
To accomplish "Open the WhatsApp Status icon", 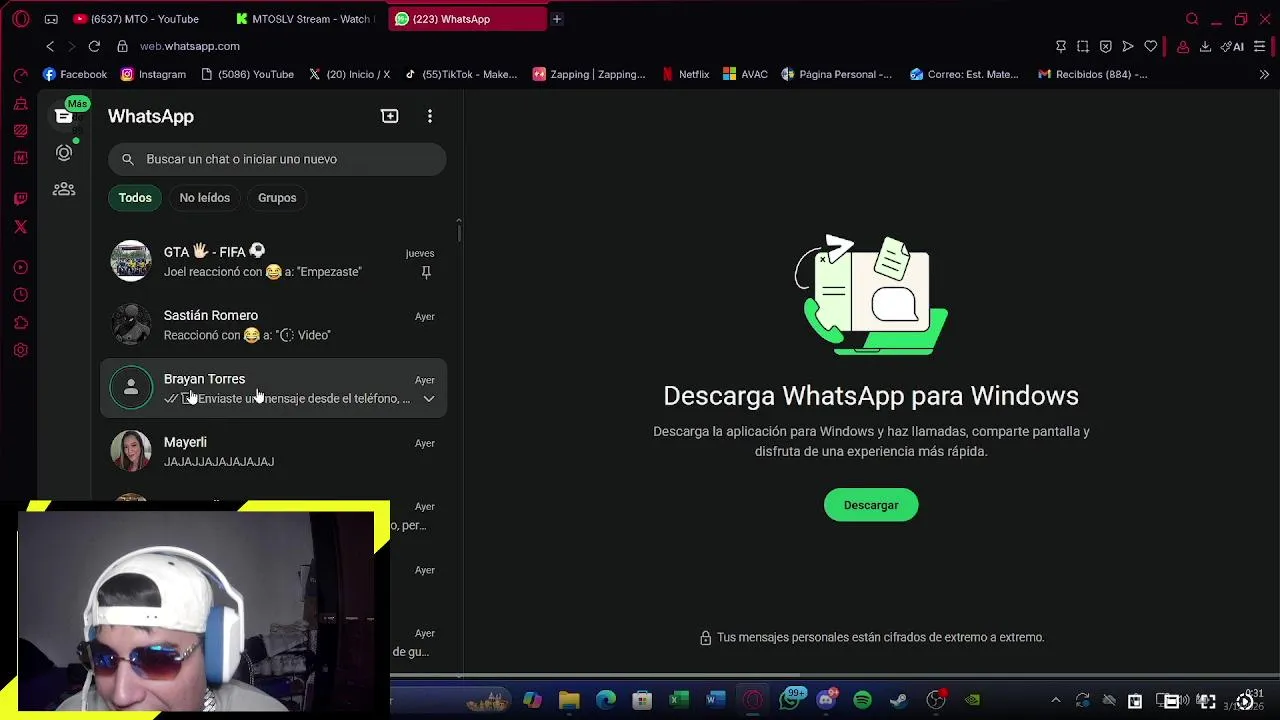I will [x=64, y=153].
